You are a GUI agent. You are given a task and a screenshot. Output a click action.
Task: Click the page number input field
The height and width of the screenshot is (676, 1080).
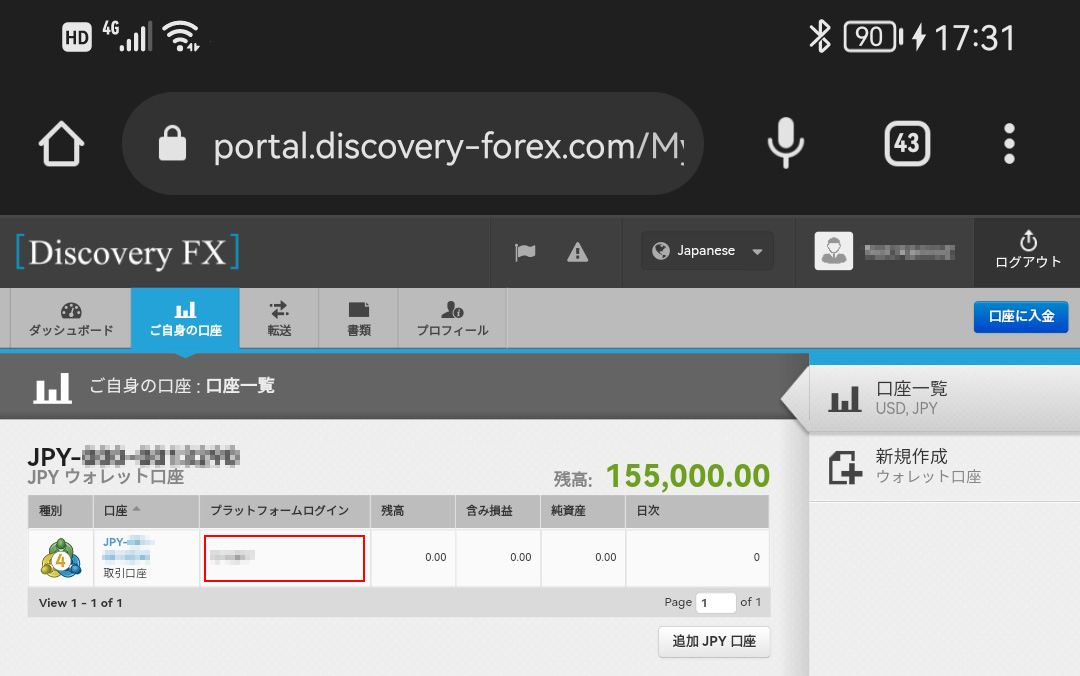pos(716,603)
